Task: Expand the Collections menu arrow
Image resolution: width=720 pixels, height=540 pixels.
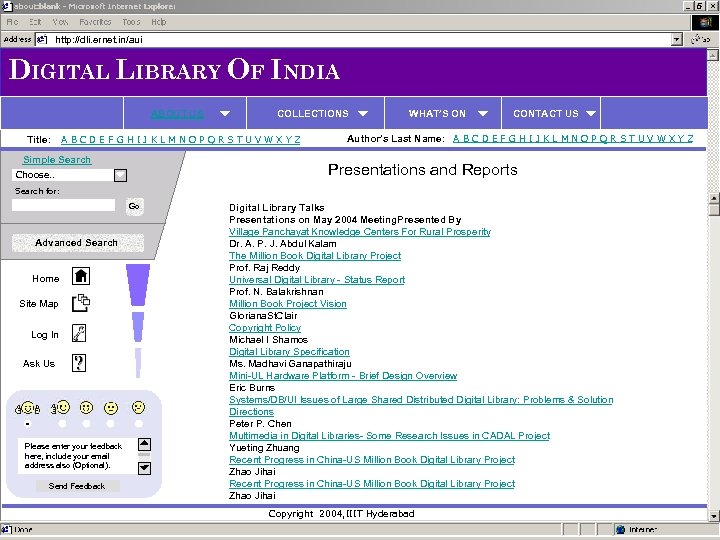Action: (363, 113)
